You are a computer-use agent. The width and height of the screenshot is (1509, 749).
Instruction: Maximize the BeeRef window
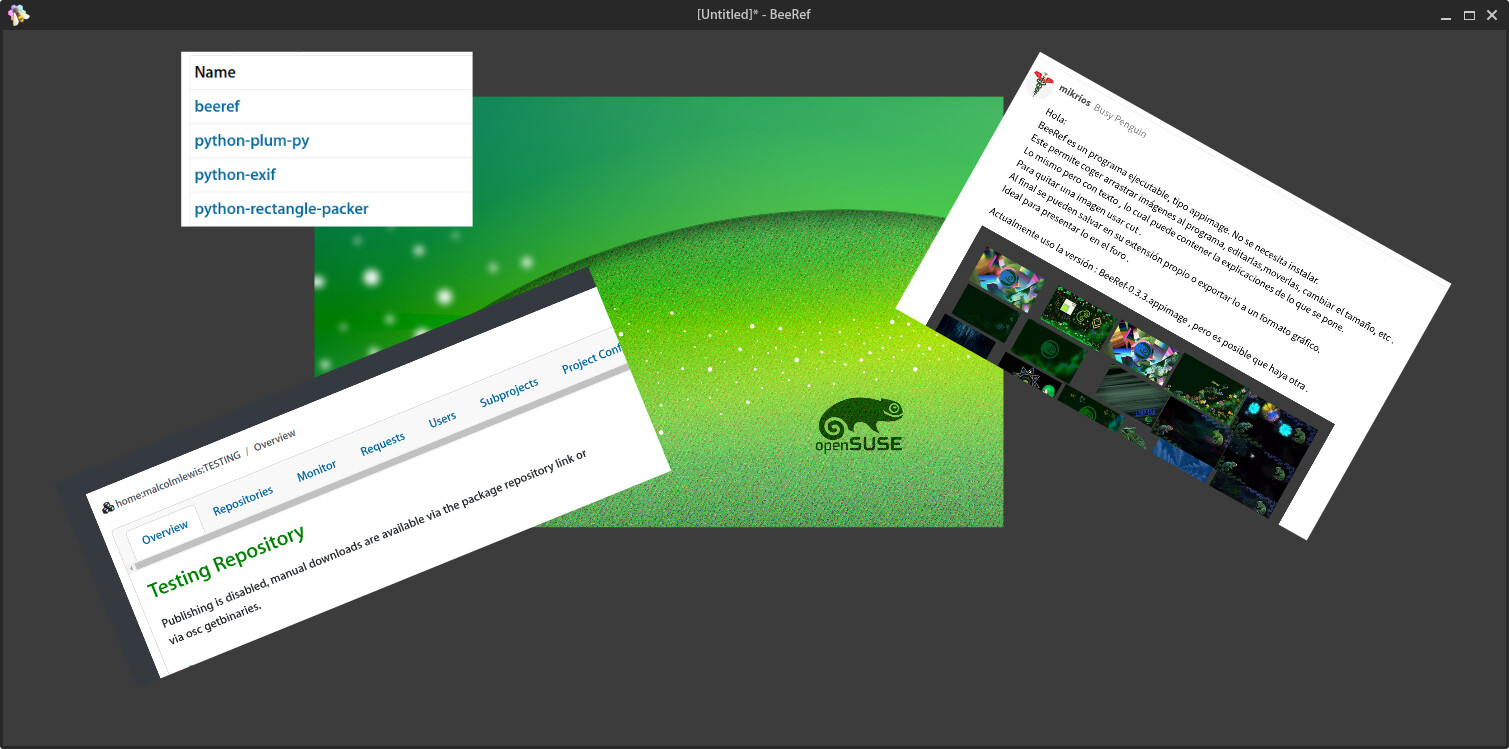point(1469,15)
